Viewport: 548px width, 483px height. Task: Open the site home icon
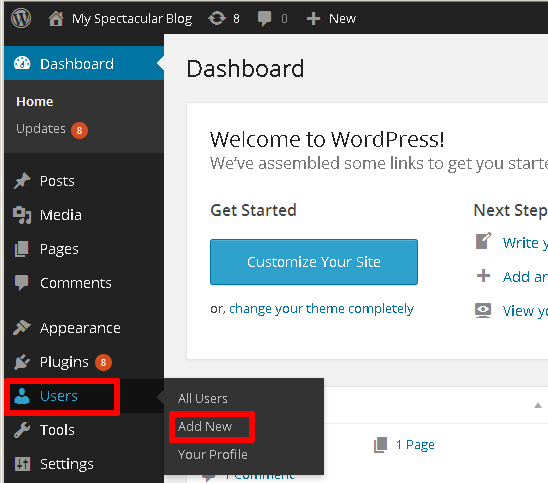point(56,19)
